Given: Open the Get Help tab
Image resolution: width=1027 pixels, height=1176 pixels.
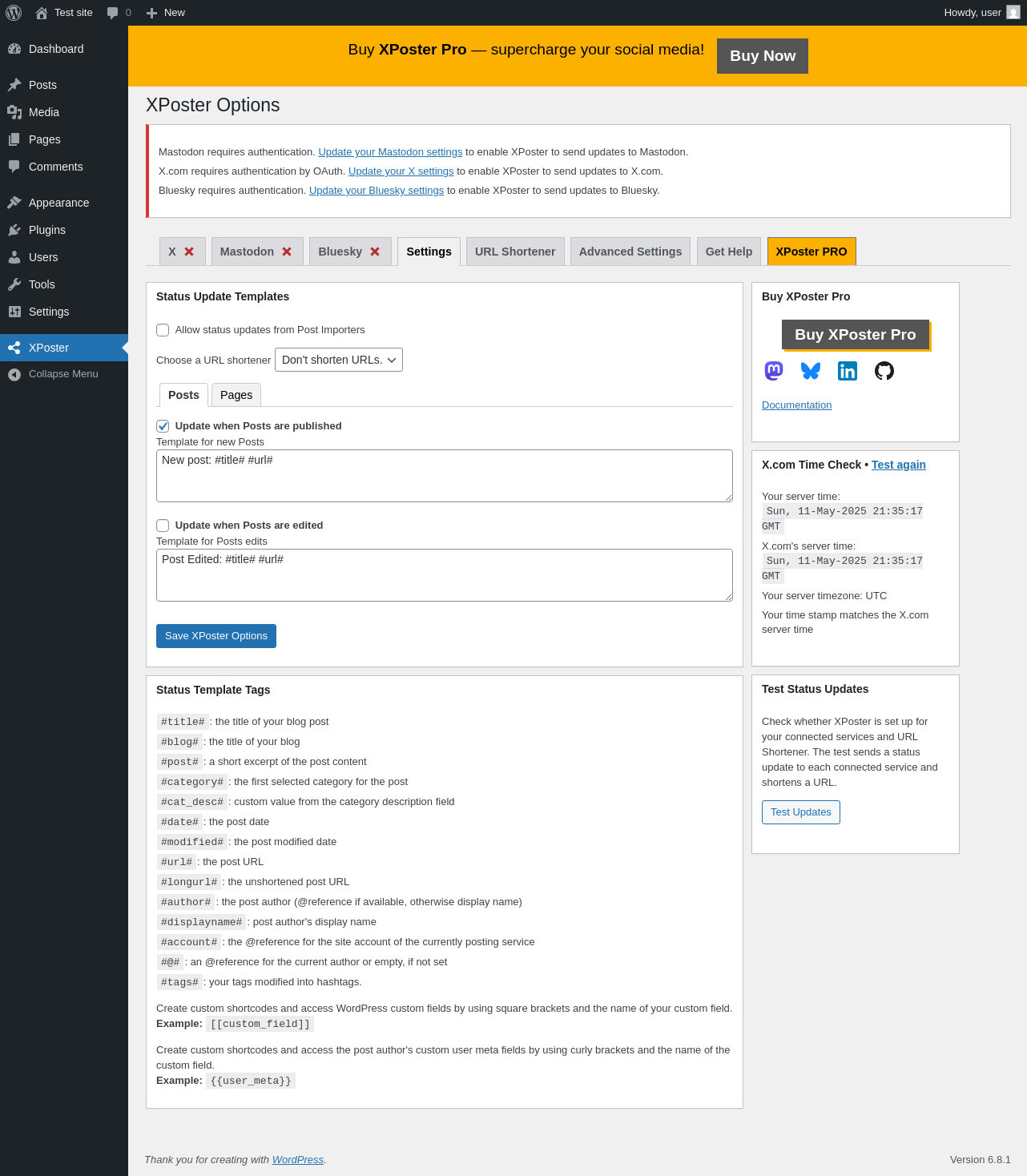Looking at the screenshot, I should pos(729,252).
